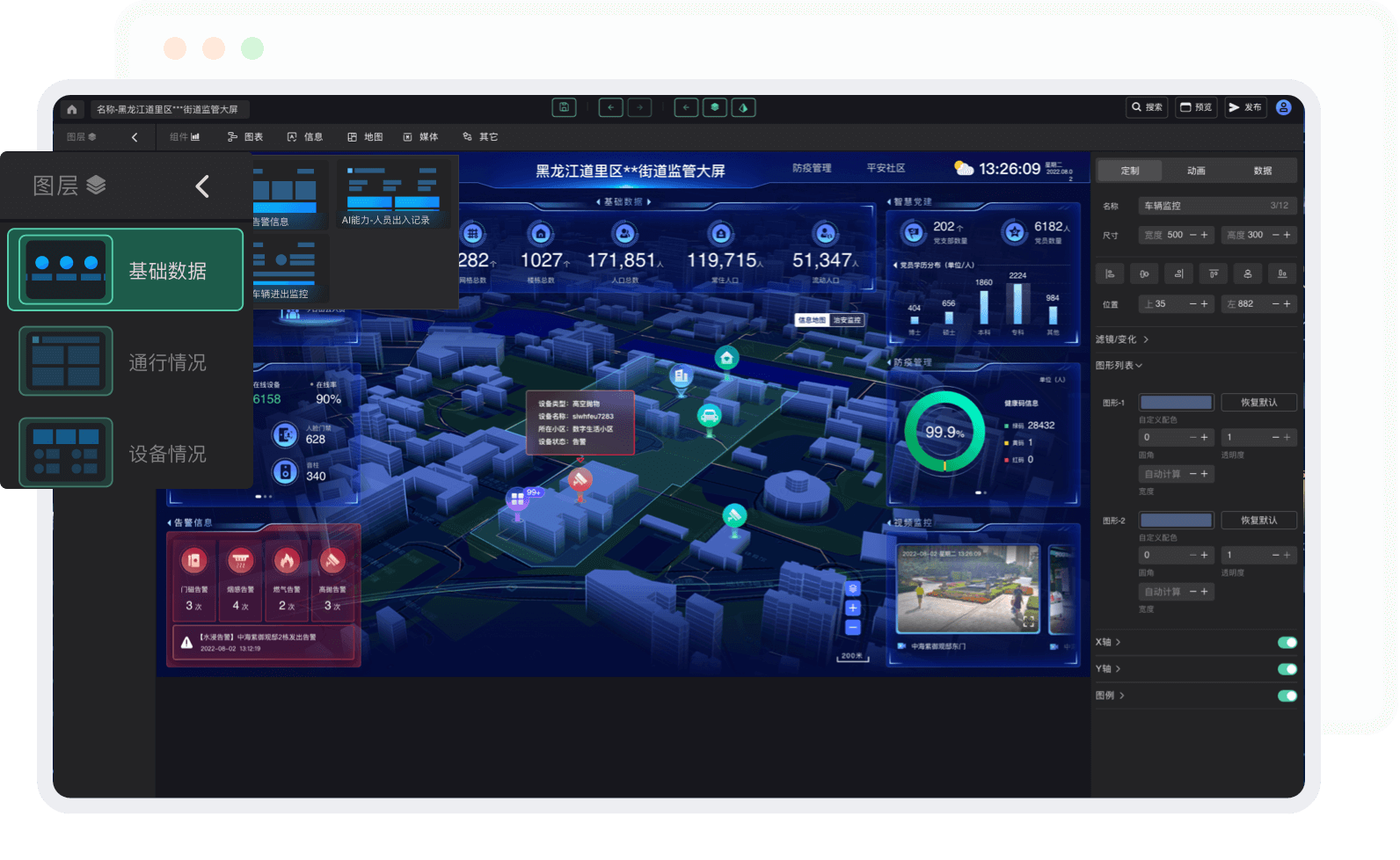
Task: Pick the 图形-2 custom color swatch
Action: (1177, 521)
